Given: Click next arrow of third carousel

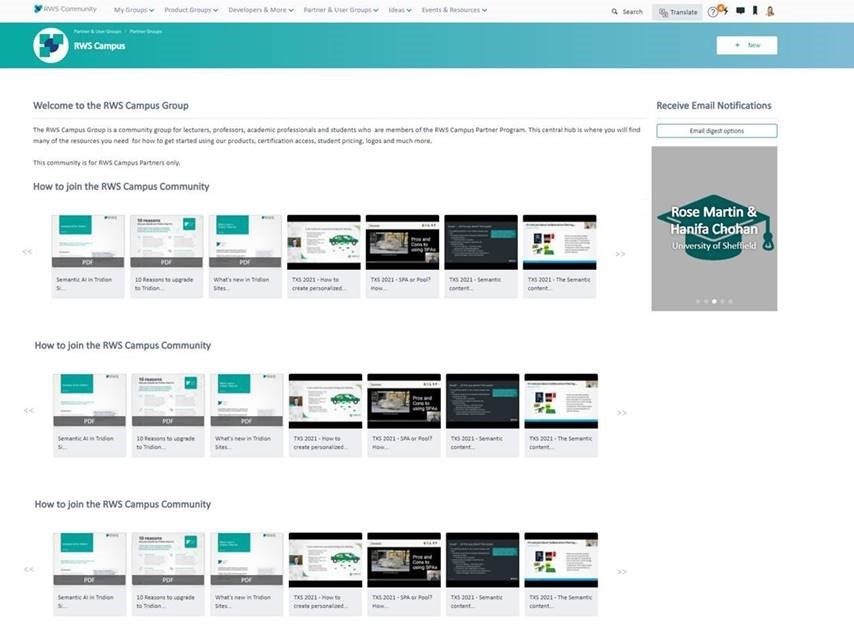Looking at the screenshot, I should [621, 572].
